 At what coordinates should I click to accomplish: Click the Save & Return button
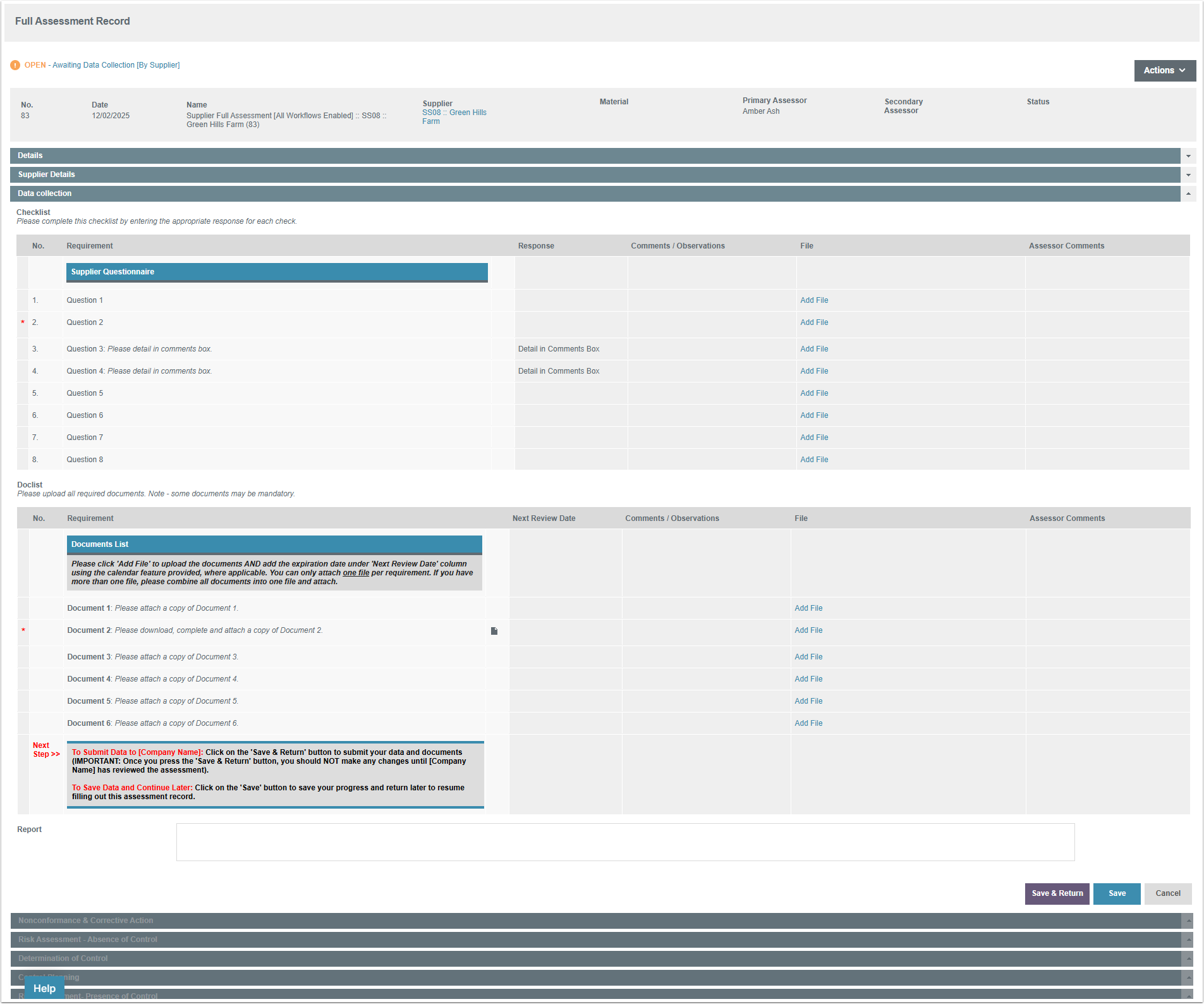click(x=1057, y=893)
